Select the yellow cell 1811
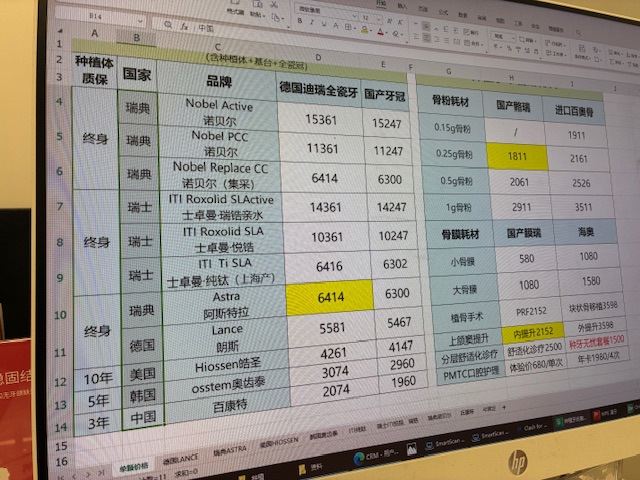This screenshot has height=480, width=640. [x=517, y=156]
